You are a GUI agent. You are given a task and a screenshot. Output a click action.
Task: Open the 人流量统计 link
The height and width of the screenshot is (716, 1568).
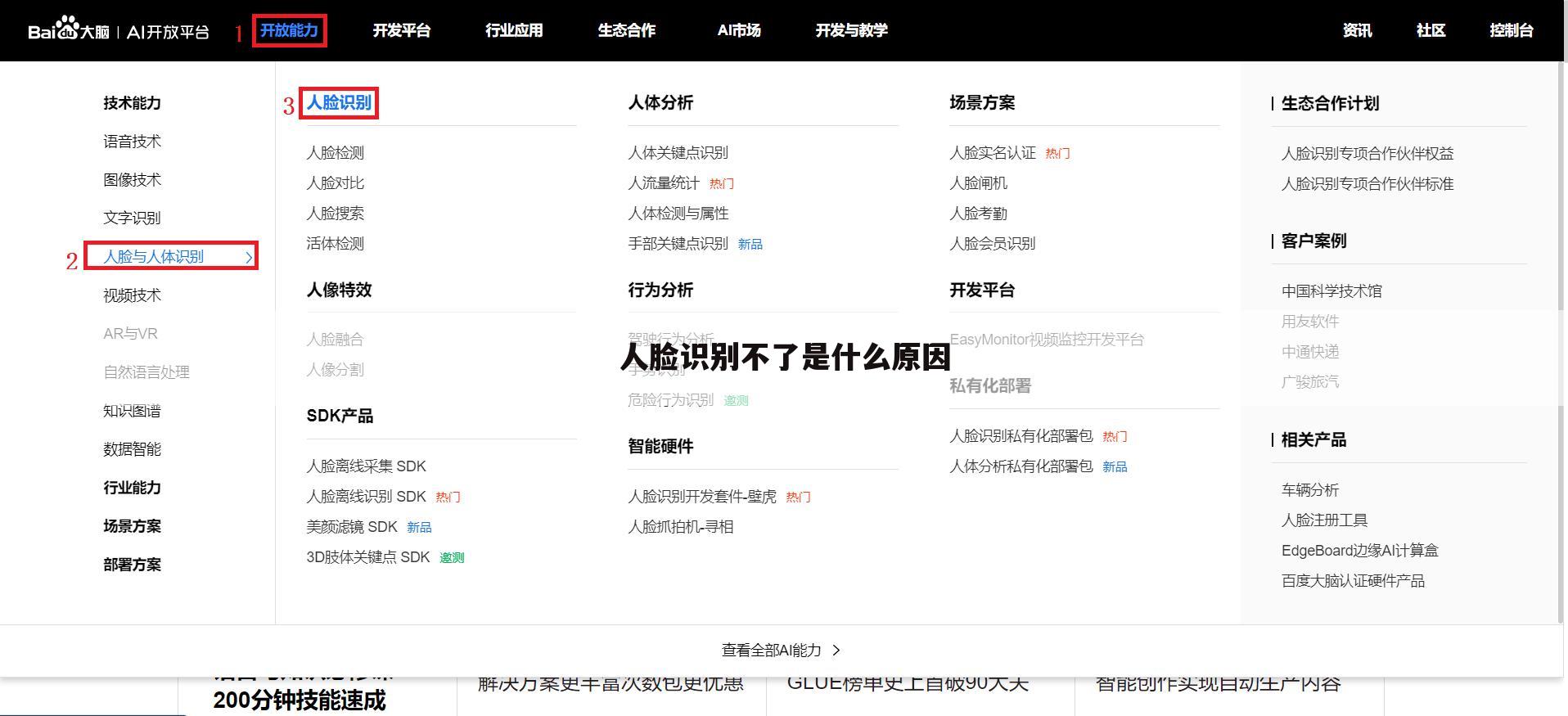[664, 183]
